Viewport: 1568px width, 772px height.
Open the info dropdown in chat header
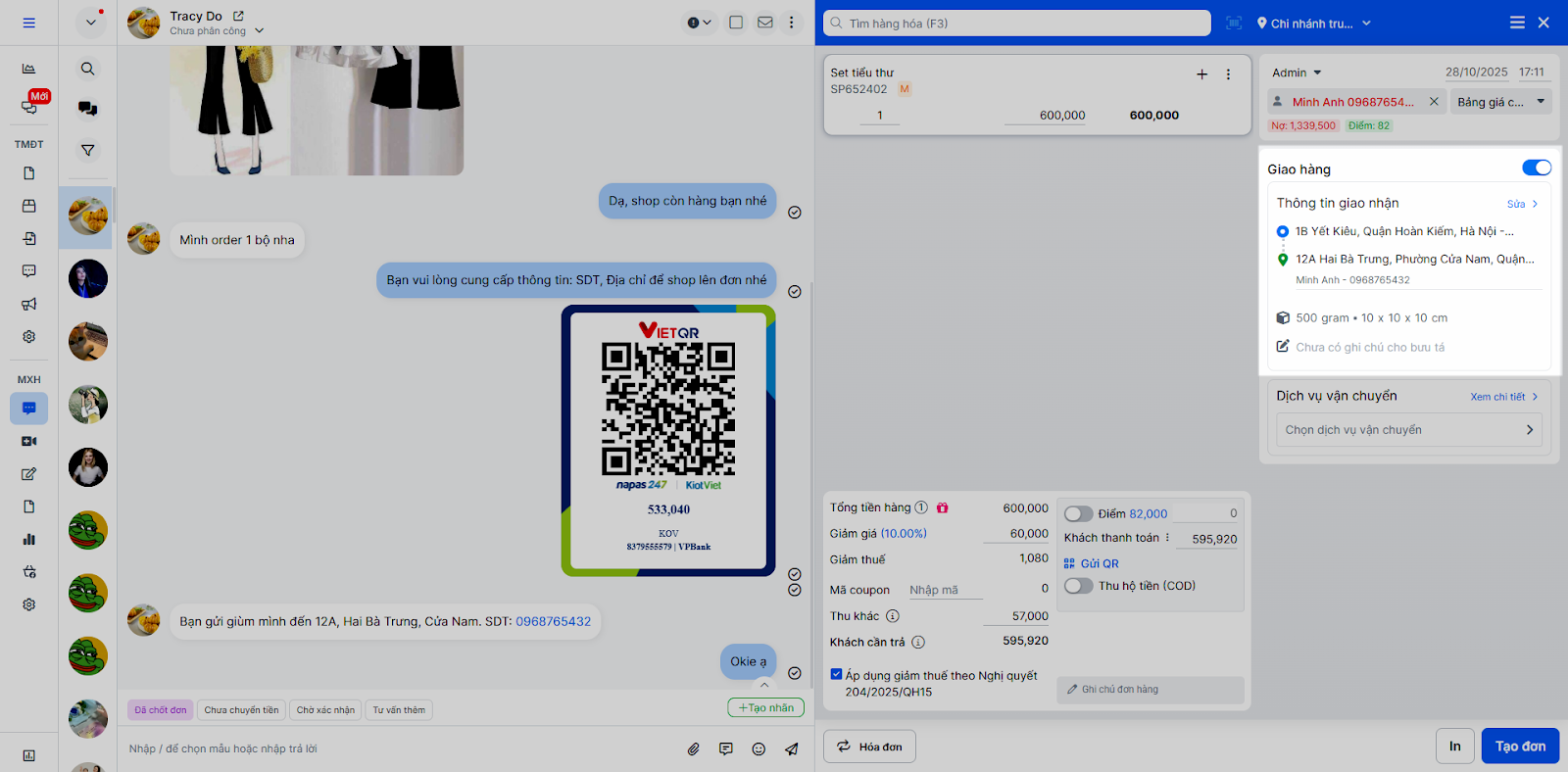pos(700,23)
